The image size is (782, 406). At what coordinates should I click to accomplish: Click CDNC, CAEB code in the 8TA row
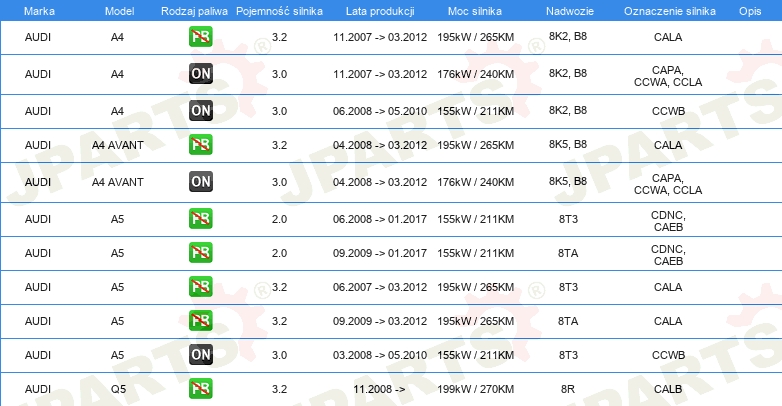[668, 255]
